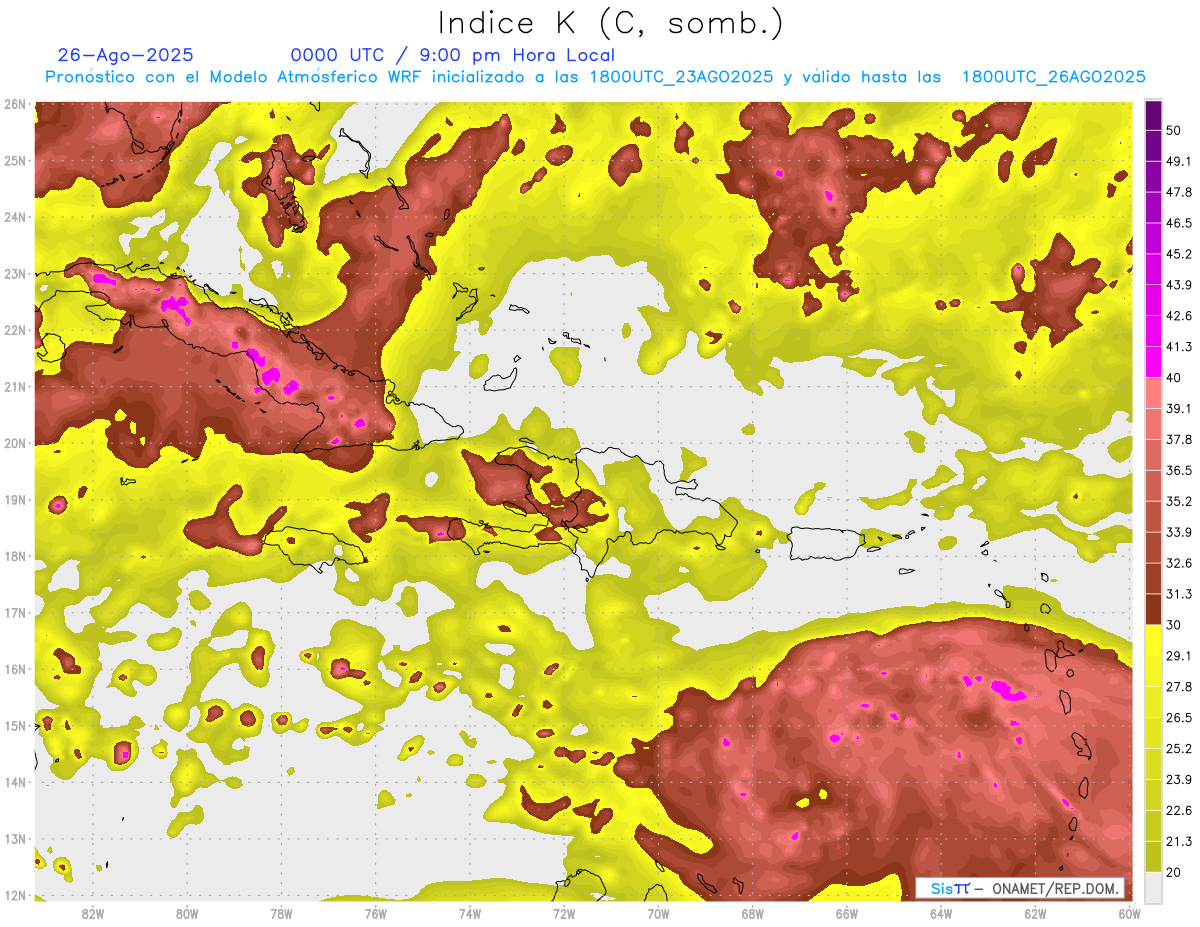Click the 20N latitude label
The width and height of the screenshot is (1200, 927).
(14, 443)
